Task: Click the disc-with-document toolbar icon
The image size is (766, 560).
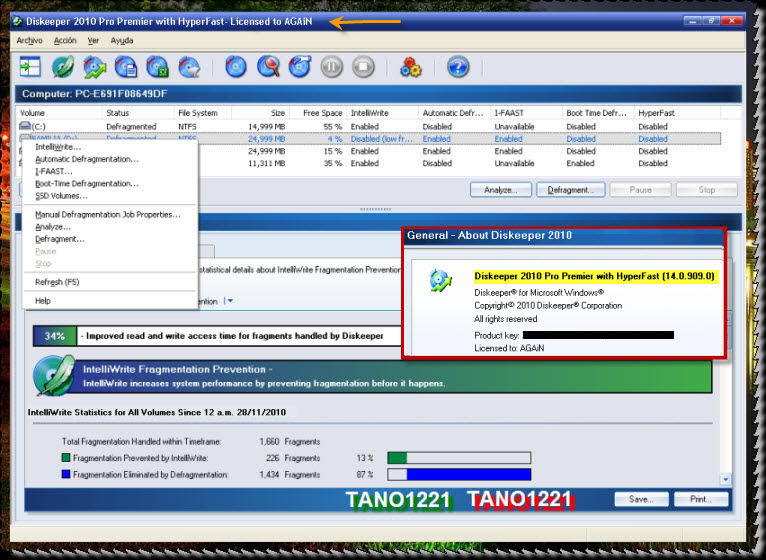Action: pyautogui.click(x=126, y=67)
